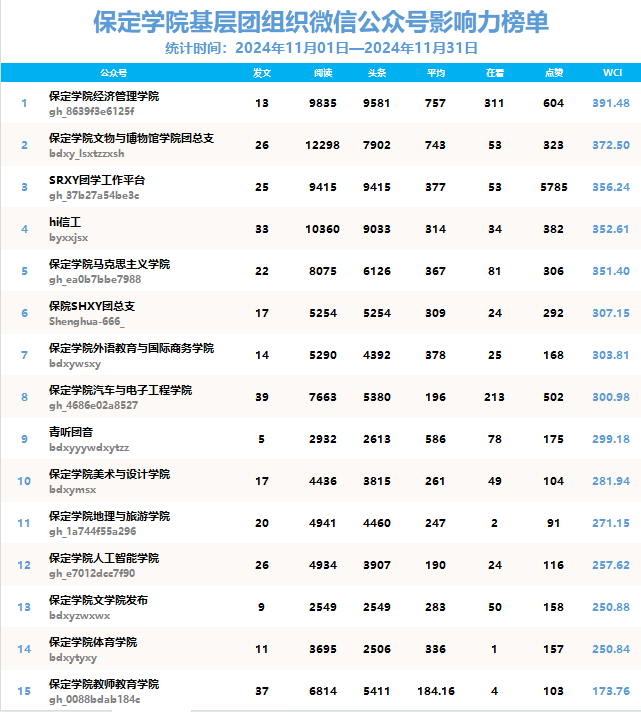Select account name 保定学院外语教育与国际商务学院
The width and height of the screenshot is (641, 712).
[x=132, y=348]
